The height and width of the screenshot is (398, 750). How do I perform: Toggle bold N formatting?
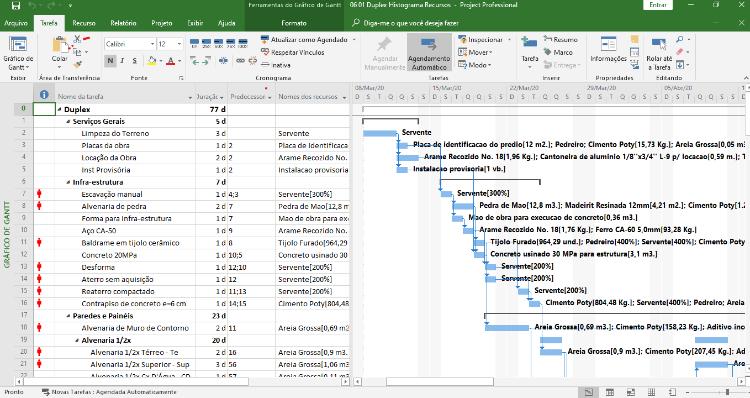pyautogui.click(x=110, y=61)
